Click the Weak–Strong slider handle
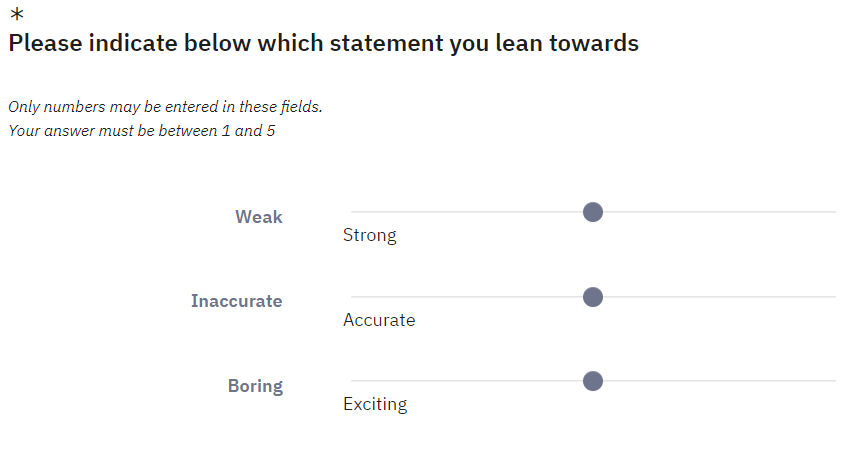857x458 pixels. (x=593, y=212)
